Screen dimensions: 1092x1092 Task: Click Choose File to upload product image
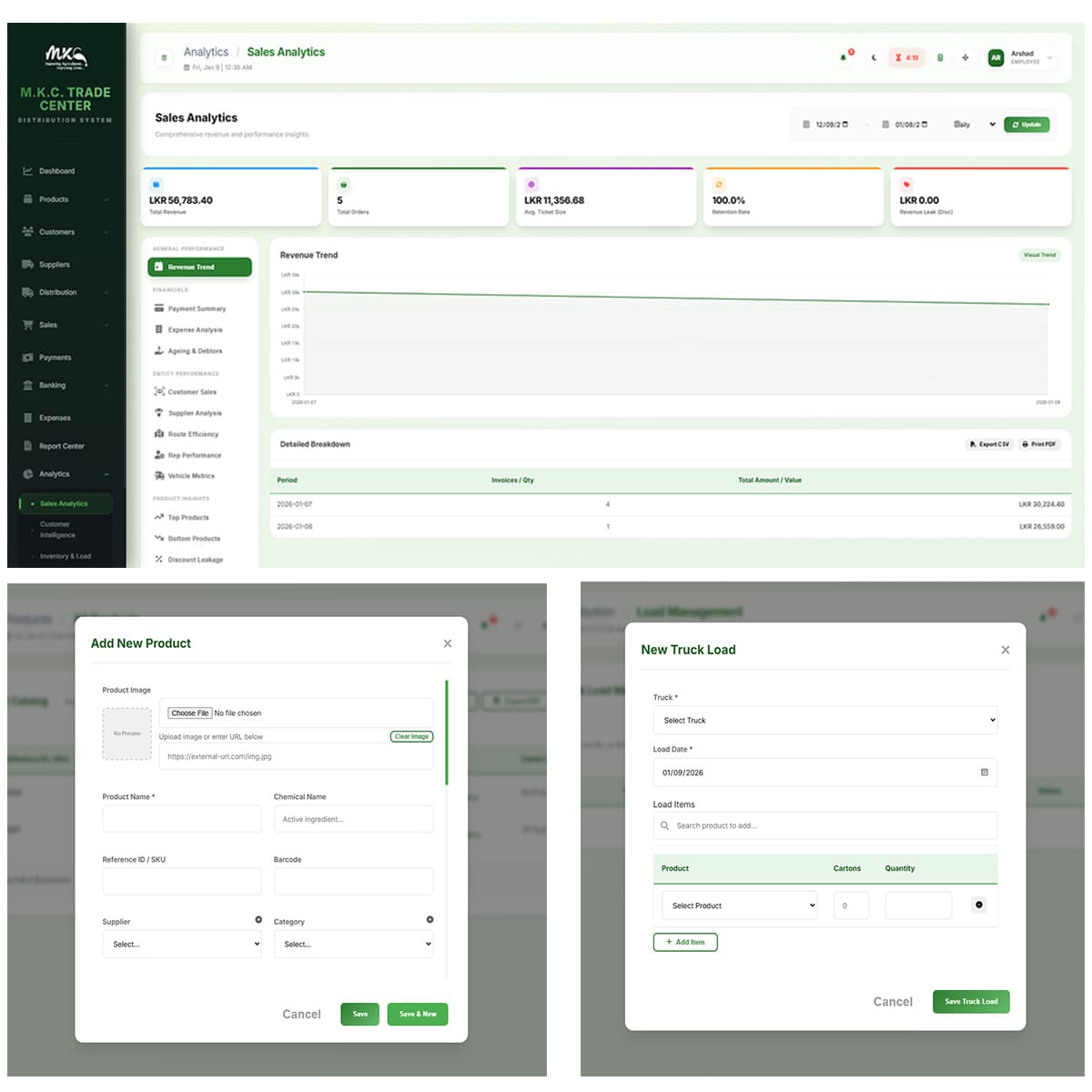pos(188,713)
